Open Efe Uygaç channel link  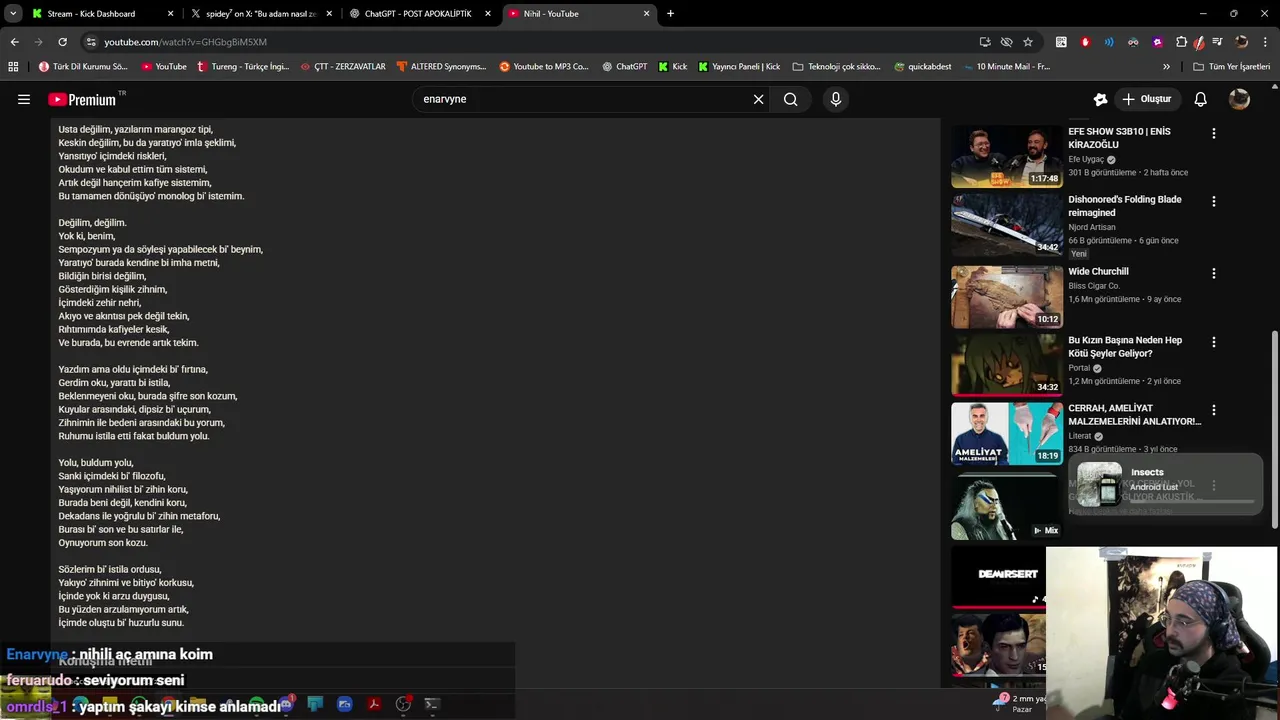point(1086,159)
